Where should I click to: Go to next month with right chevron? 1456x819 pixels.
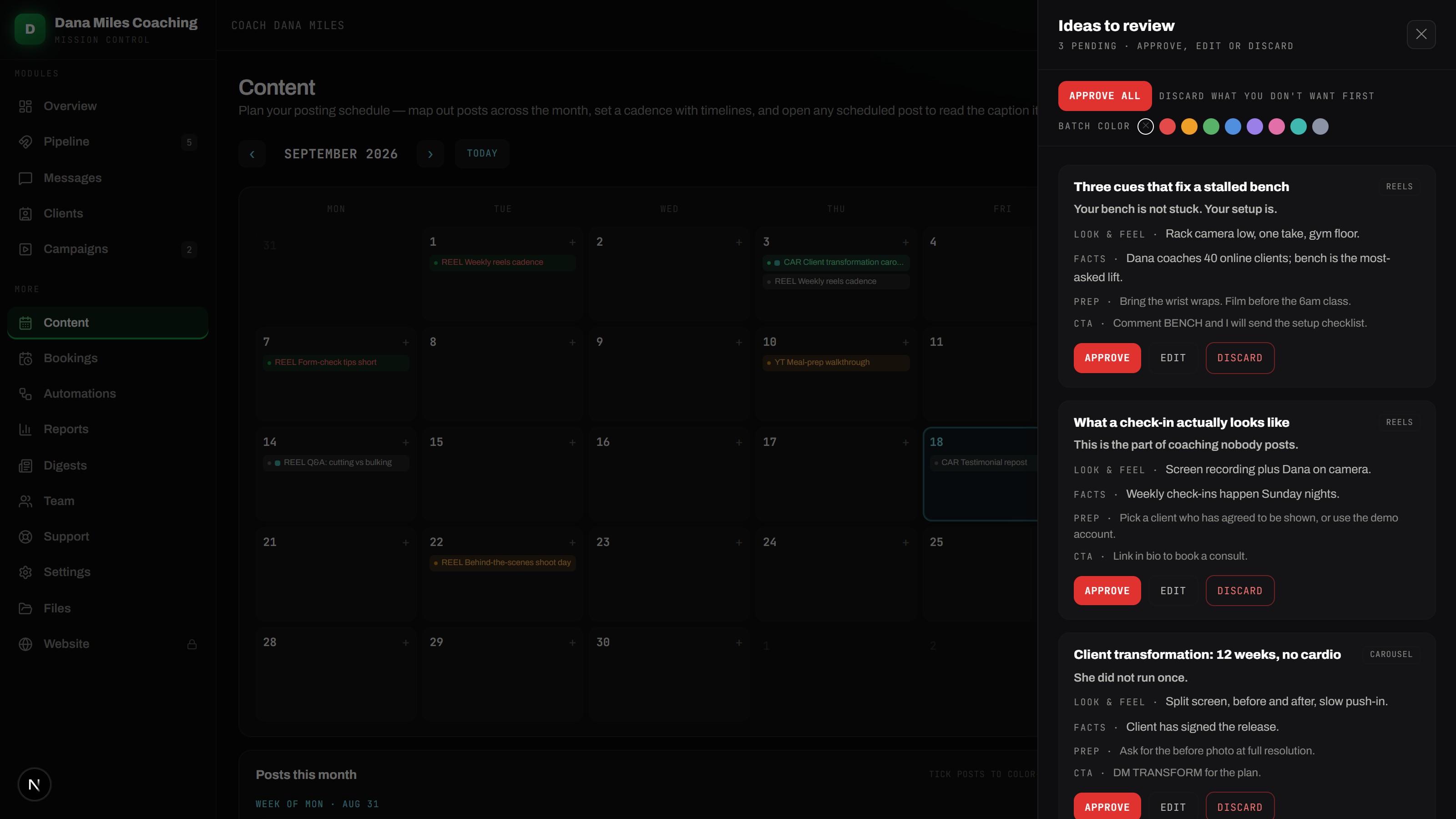pyautogui.click(x=430, y=154)
